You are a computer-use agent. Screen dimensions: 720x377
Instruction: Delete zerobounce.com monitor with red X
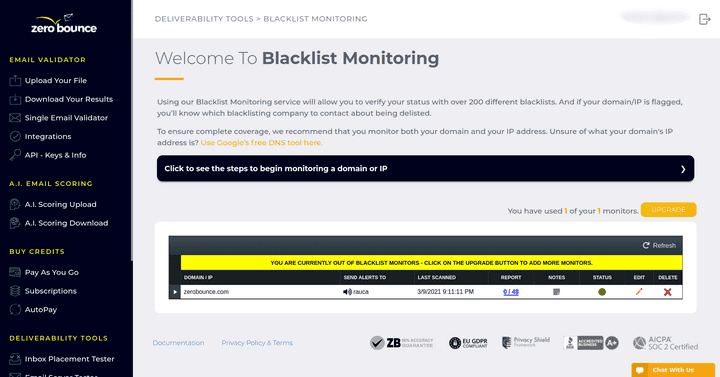(668, 292)
